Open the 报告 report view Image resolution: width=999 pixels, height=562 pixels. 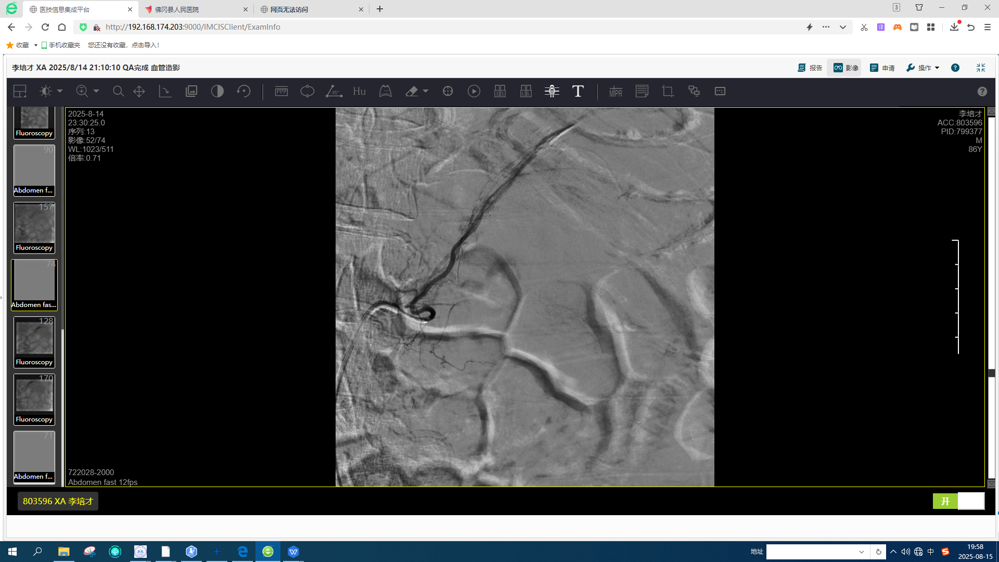point(810,68)
